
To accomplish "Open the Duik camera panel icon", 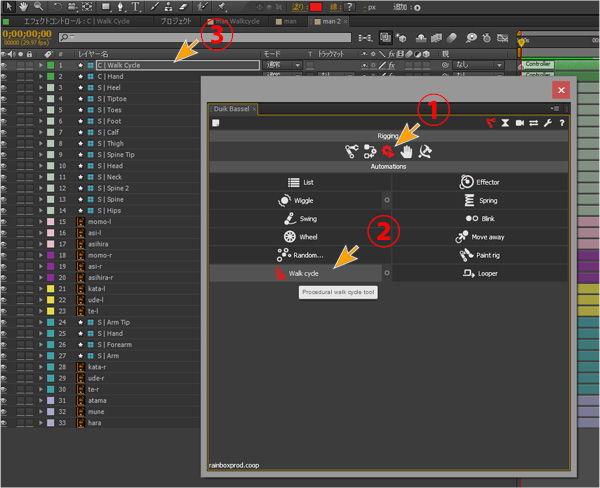I will click(x=519, y=123).
